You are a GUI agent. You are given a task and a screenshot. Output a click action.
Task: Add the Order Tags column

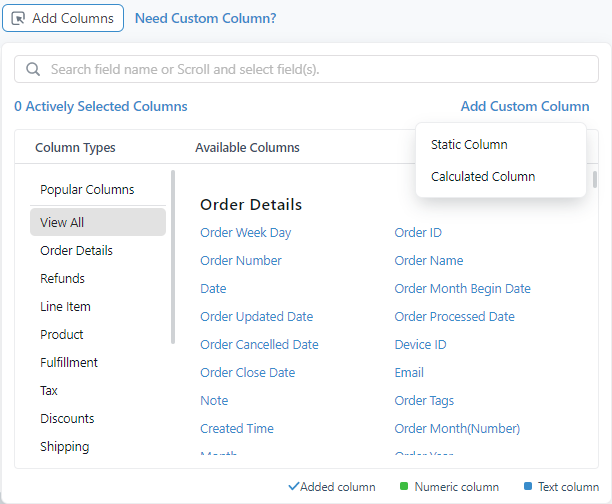[424, 400]
